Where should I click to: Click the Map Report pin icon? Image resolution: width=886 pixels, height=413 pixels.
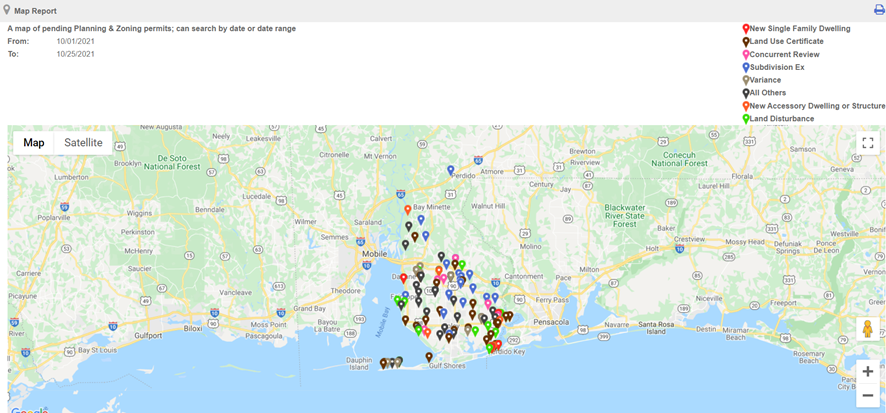pyautogui.click(x=7, y=10)
